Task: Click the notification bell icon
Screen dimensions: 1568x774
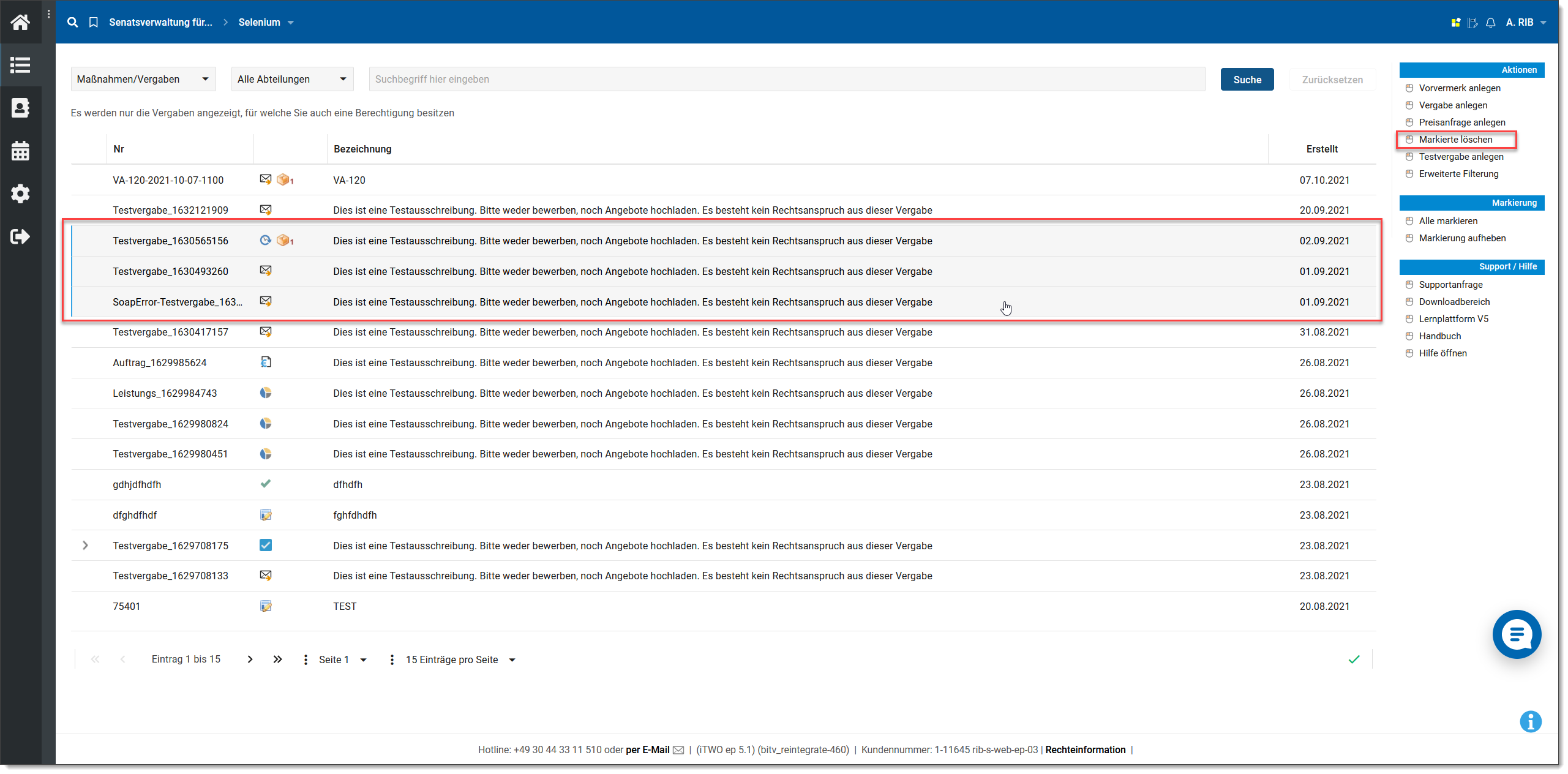Action: (1491, 23)
